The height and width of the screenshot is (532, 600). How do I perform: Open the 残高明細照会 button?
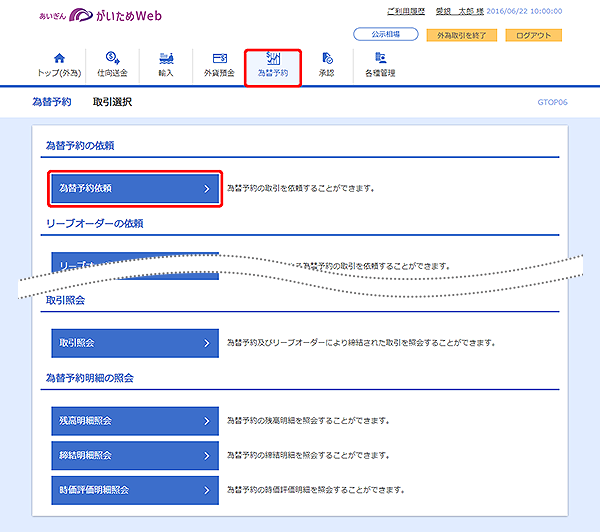pyautogui.click(x=135, y=421)
